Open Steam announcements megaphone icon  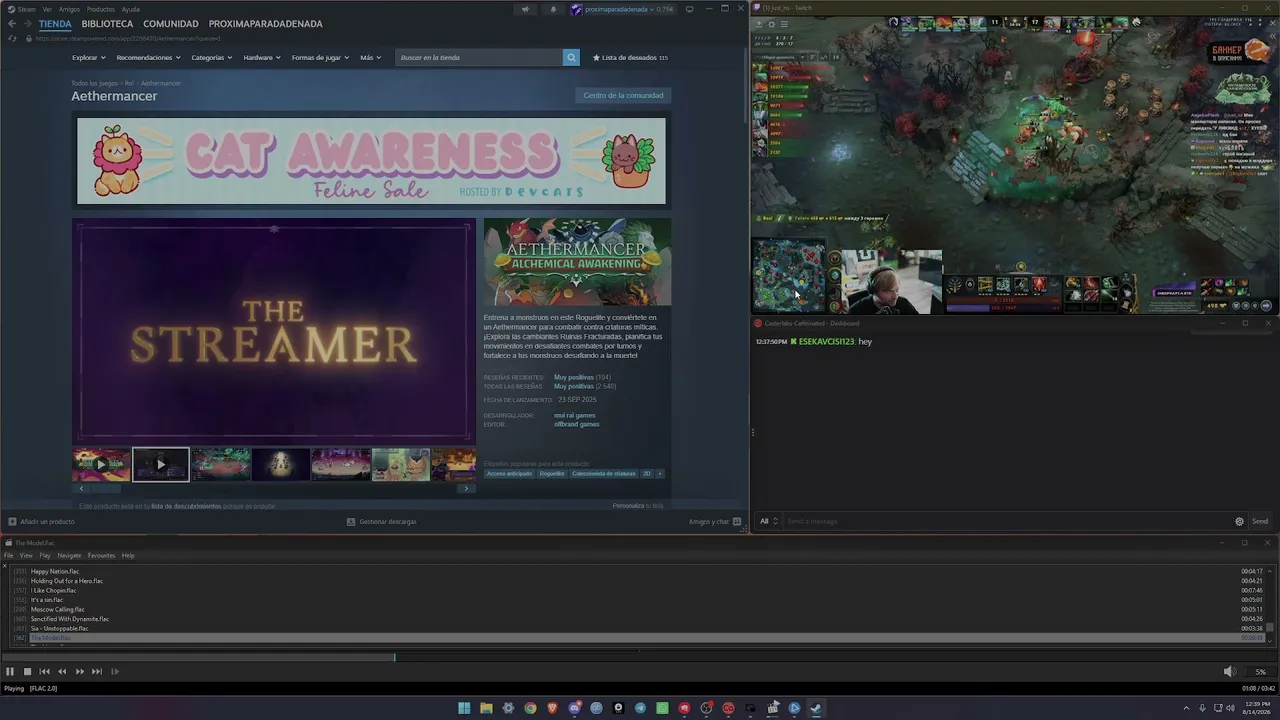tap(525, 9)
